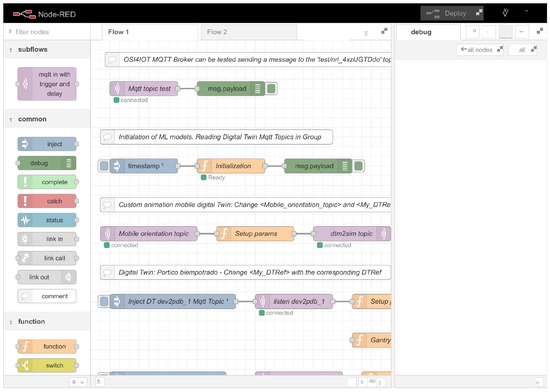The width and height of the screenshot is (550, 392).
Task: Select the 'Mobile orientation topic' node
Action: coord(149,234)
